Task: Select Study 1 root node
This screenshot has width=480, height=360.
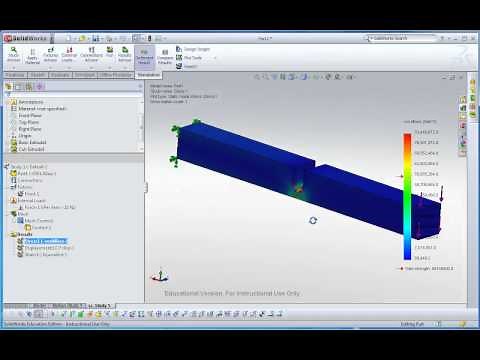Action: pos(26,167)
